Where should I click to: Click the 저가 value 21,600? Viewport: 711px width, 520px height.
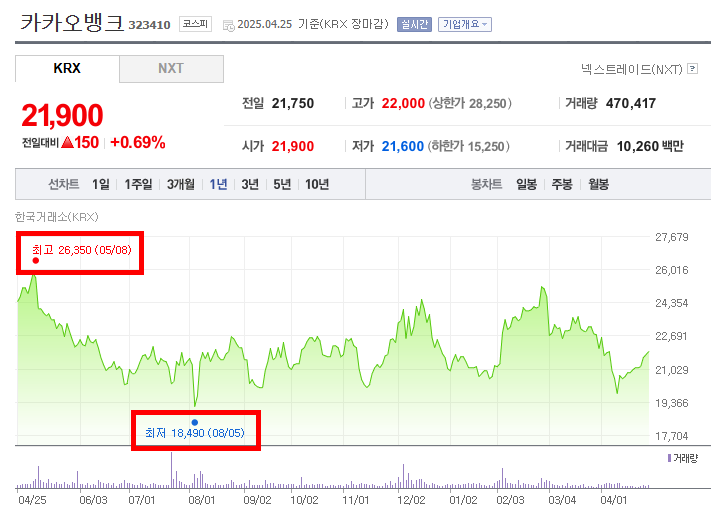[402, 146]
